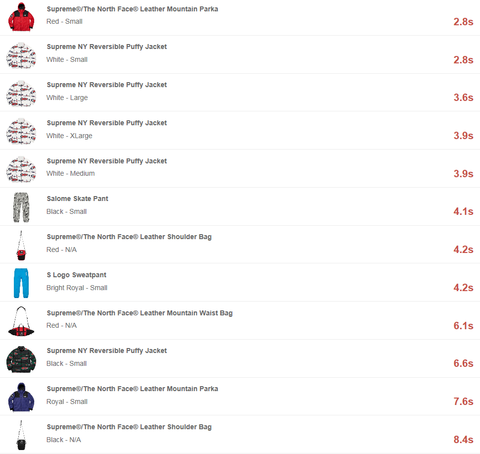Select the Bright Royal - Small variant text
This screenshot has height=454, width=480.
click(77, 288)
